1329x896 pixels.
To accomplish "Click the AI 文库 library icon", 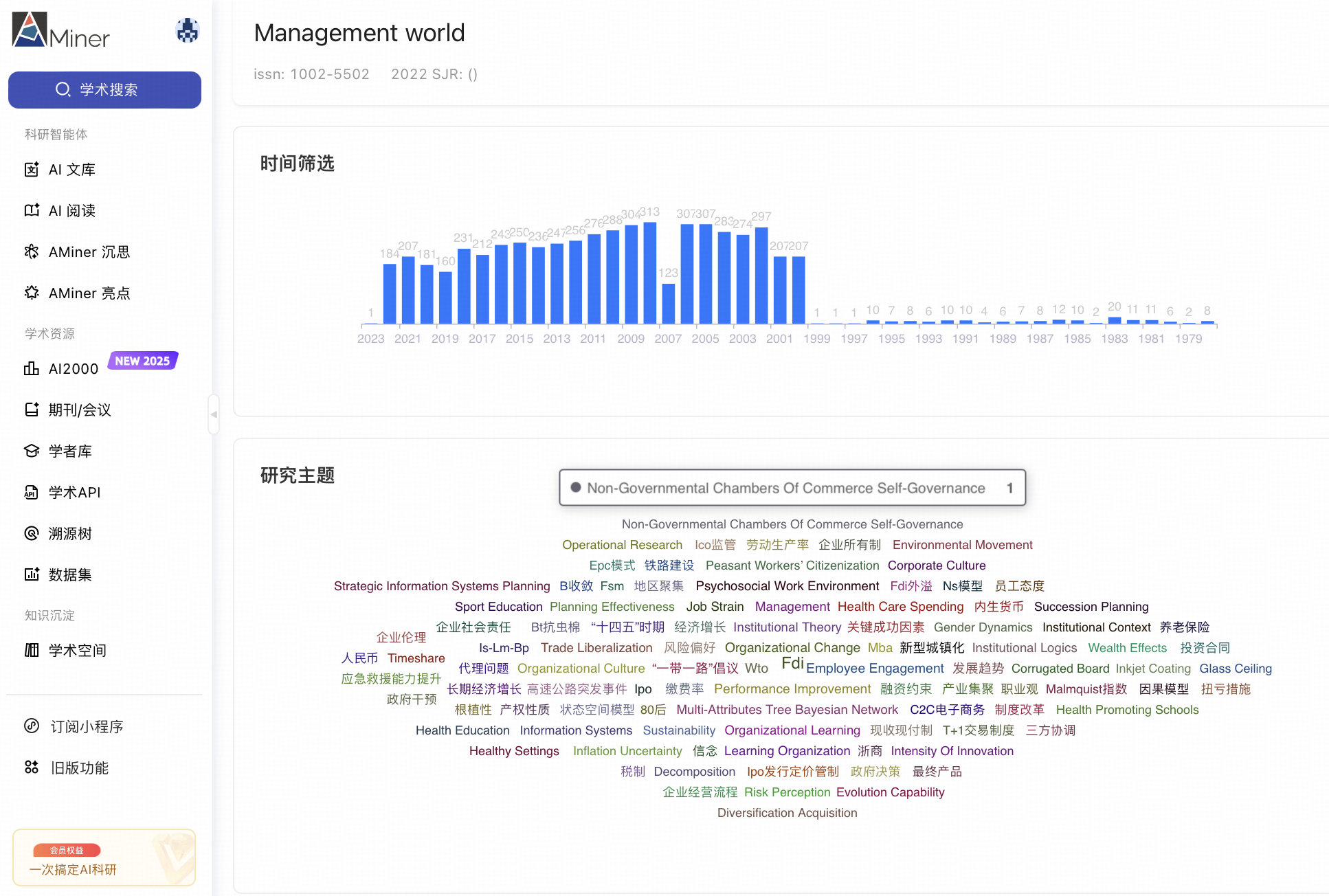I will coord(32,170).
